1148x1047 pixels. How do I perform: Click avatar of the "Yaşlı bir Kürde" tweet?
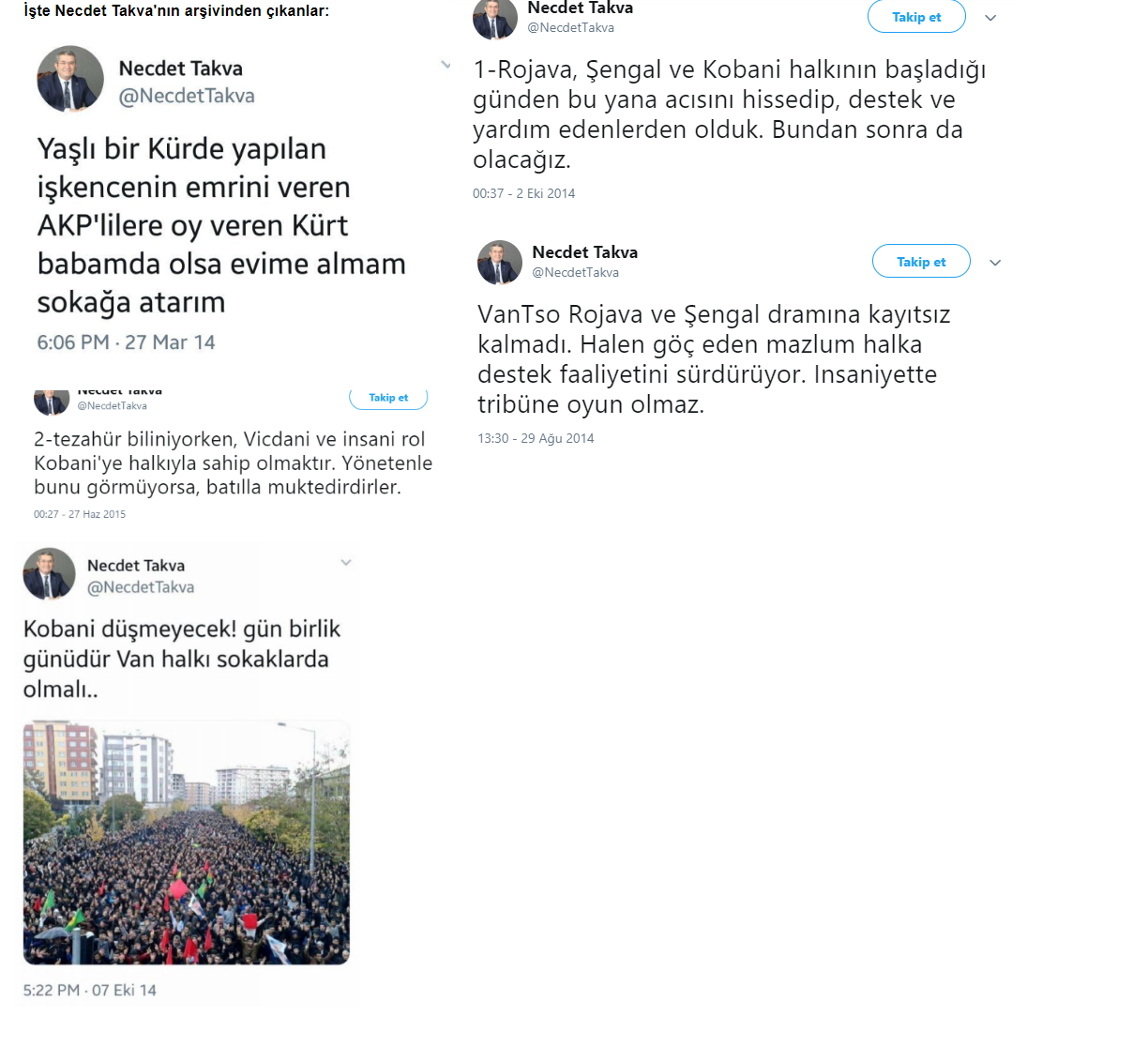pos(70,79)
